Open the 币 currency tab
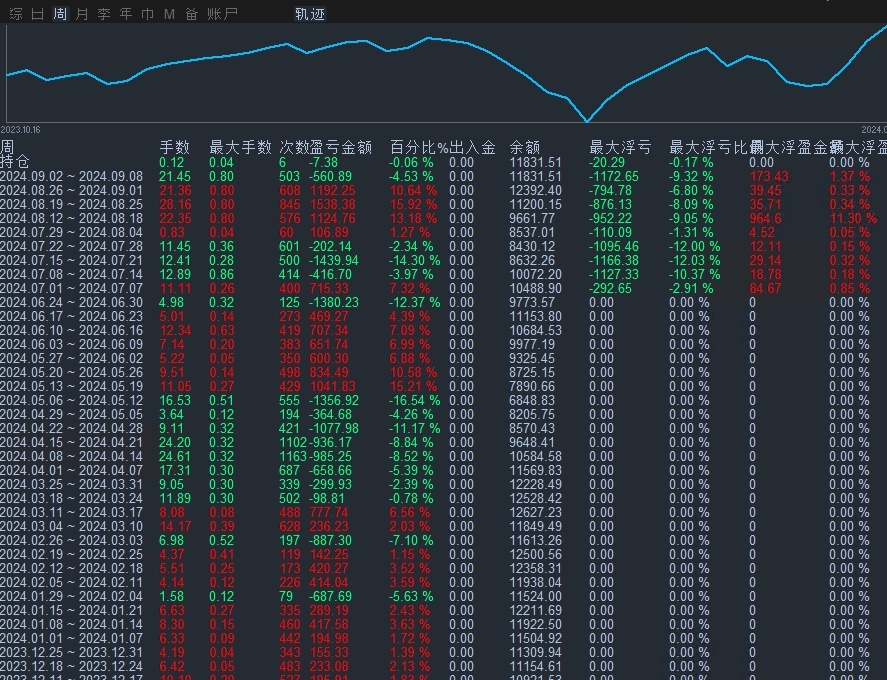The width and height of the screenshot is (887, 680). (148, 14)
